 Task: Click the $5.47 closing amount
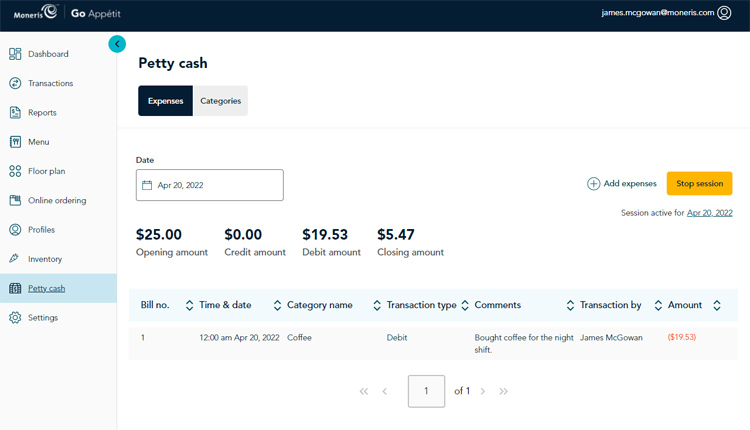pyautogui.click(x=396, y=234)
